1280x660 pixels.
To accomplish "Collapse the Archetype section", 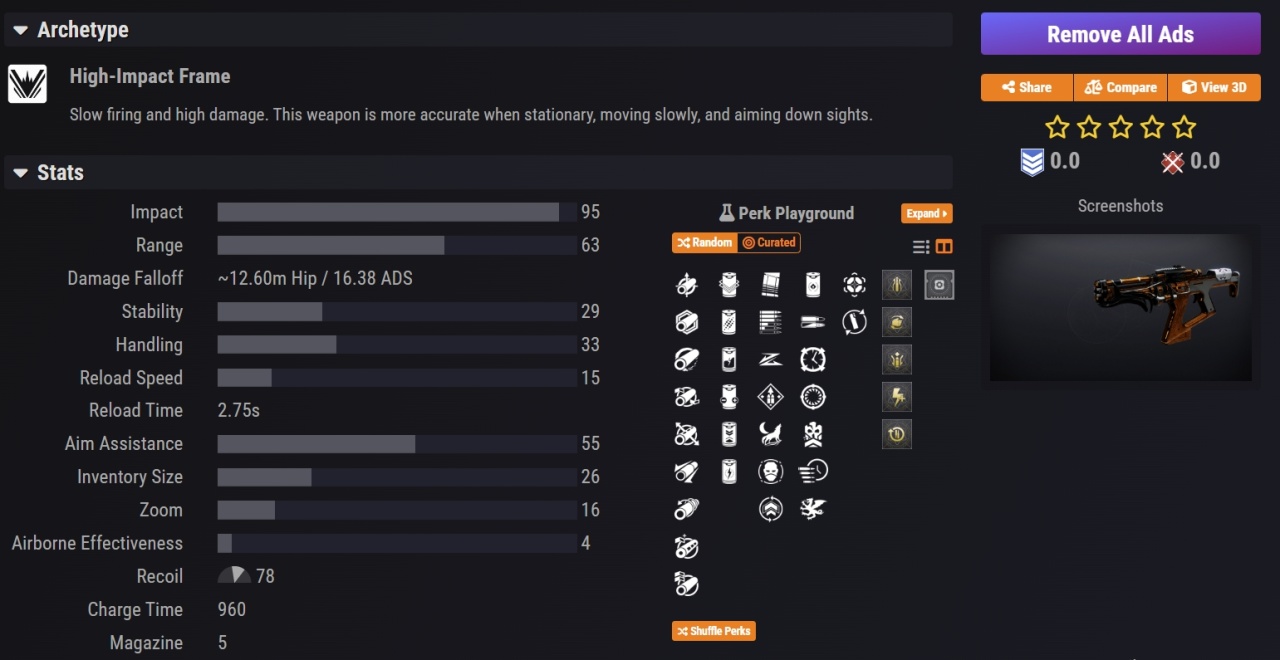I will click(x=21, y=31).
